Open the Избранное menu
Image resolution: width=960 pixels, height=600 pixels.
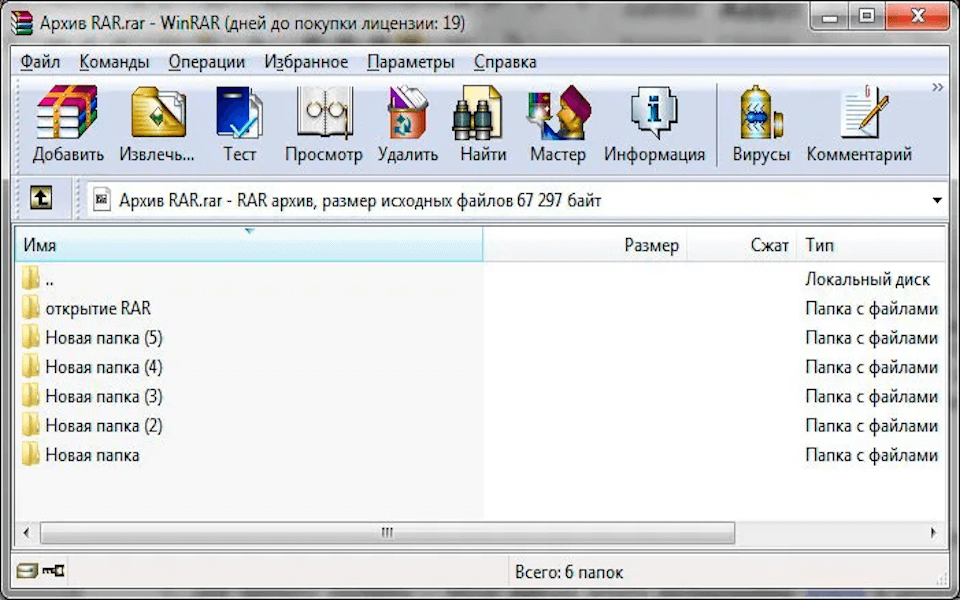pyautogui.click(x=306, y=62)
